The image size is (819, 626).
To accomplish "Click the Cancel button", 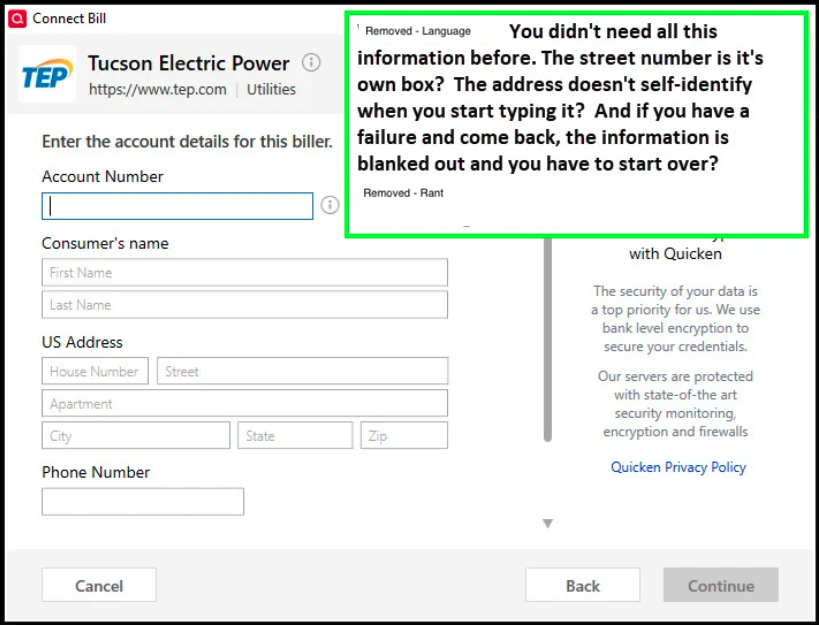I will (99, 585).
